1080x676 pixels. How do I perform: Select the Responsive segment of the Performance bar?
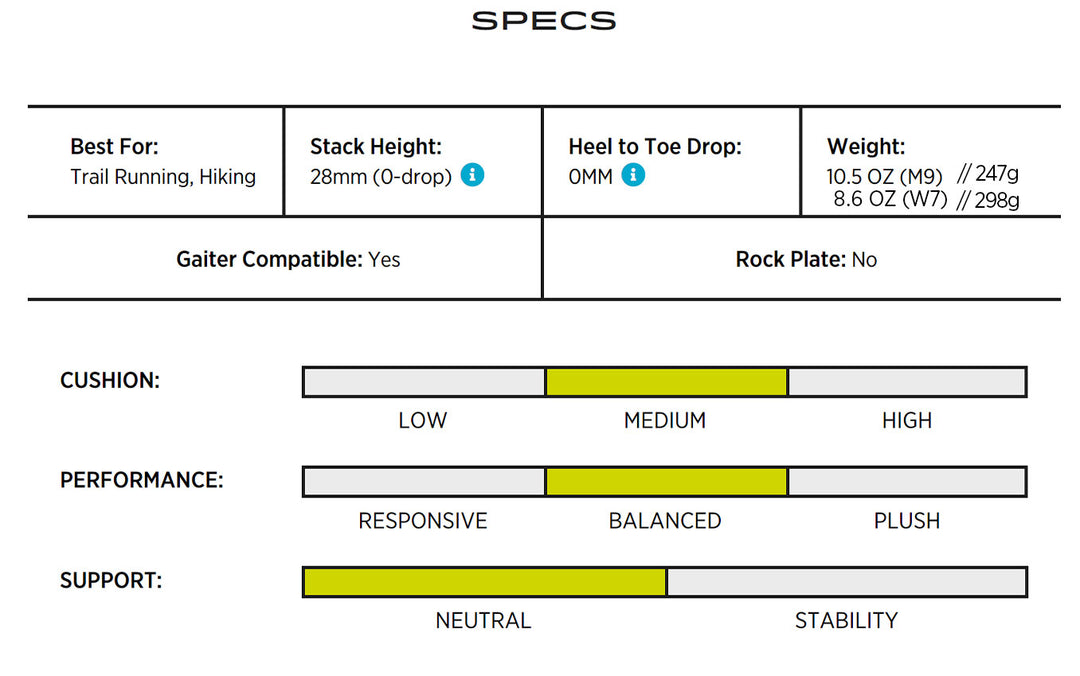424,481
